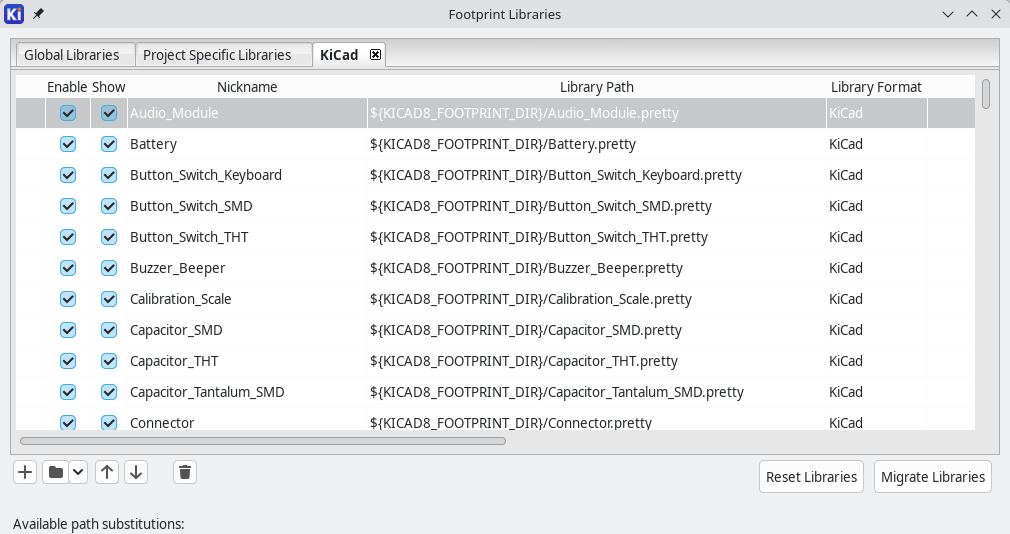
Task: Click Battery.pretty library path cell
Action: [x=596, y=144]
